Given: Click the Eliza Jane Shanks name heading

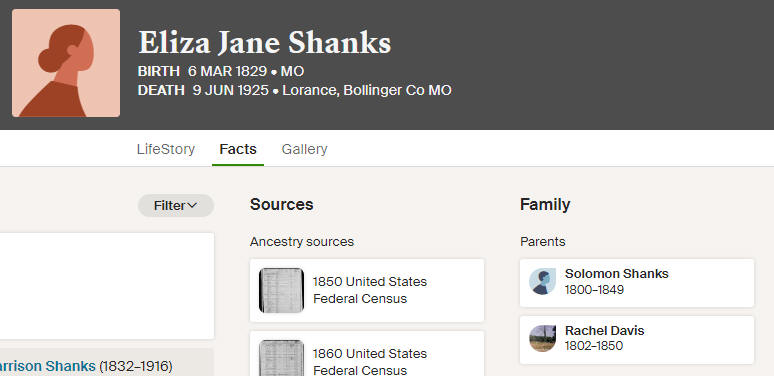Looking at the screenshot, I should [265, 43].
